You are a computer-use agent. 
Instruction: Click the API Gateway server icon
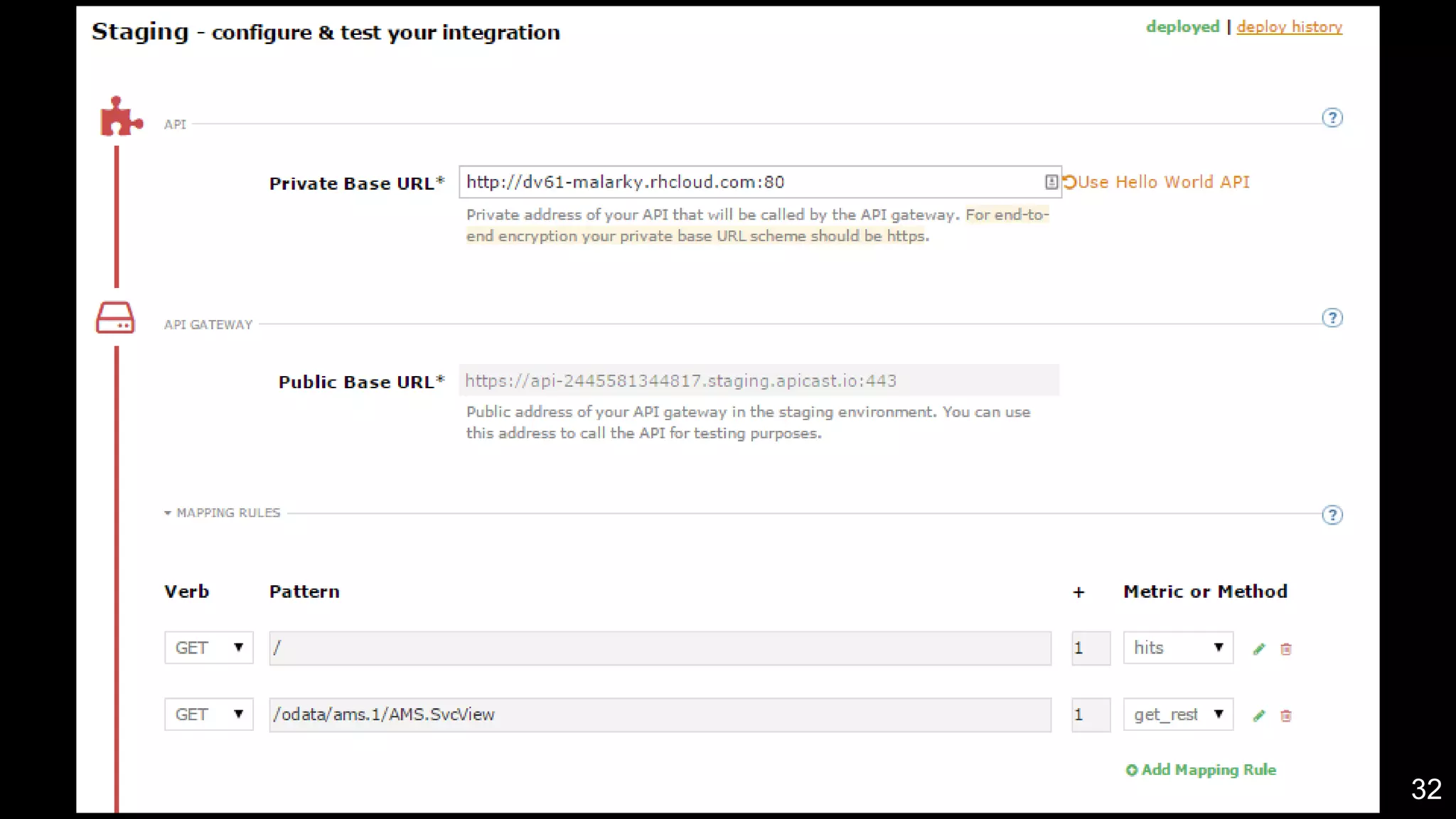[115, 318]
